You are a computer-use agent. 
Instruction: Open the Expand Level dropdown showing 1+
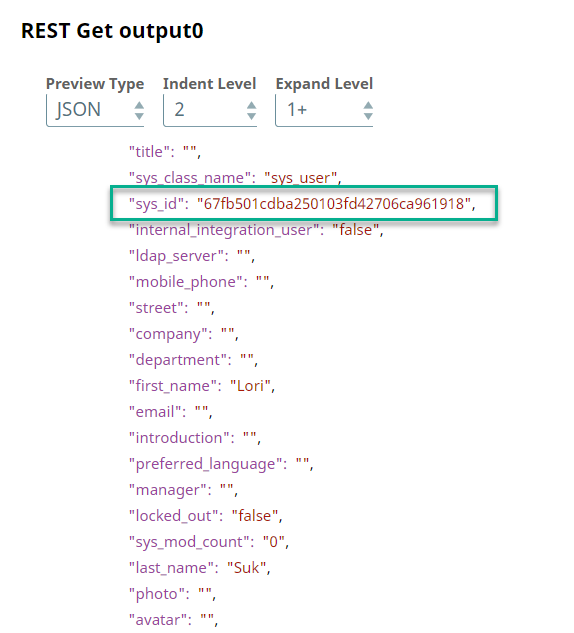[x=324, y=110]
